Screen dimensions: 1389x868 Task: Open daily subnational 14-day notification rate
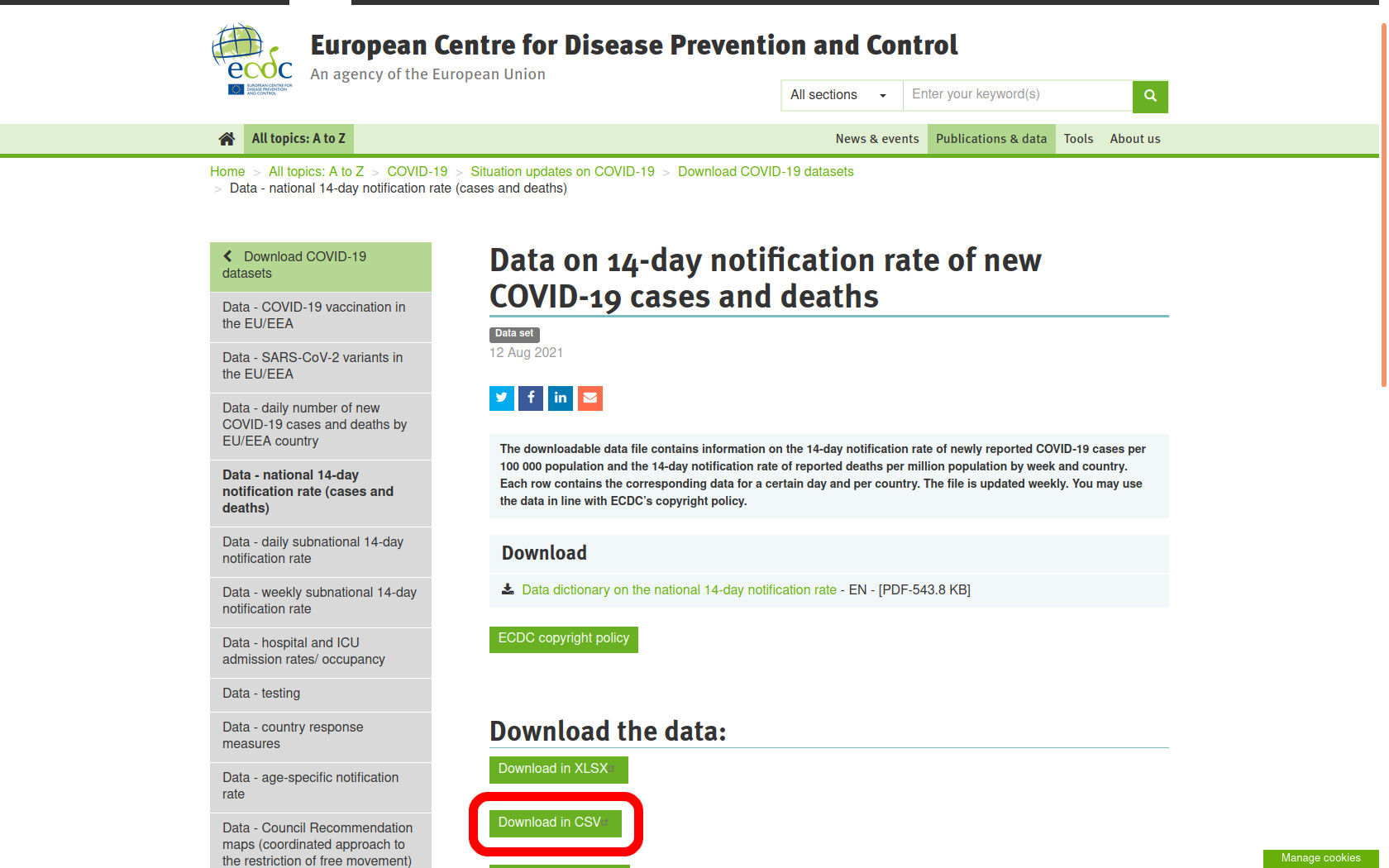point(321,551)
